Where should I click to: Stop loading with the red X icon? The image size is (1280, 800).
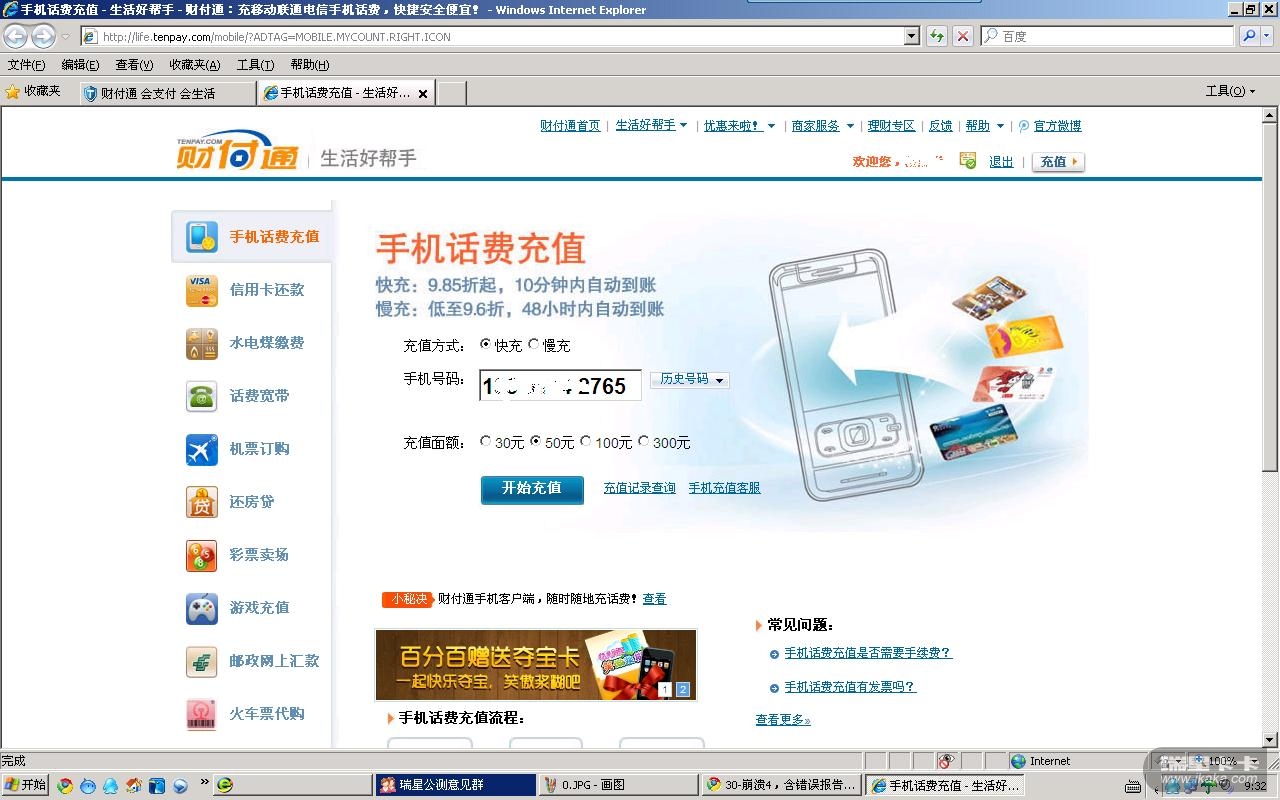(962, 36)
